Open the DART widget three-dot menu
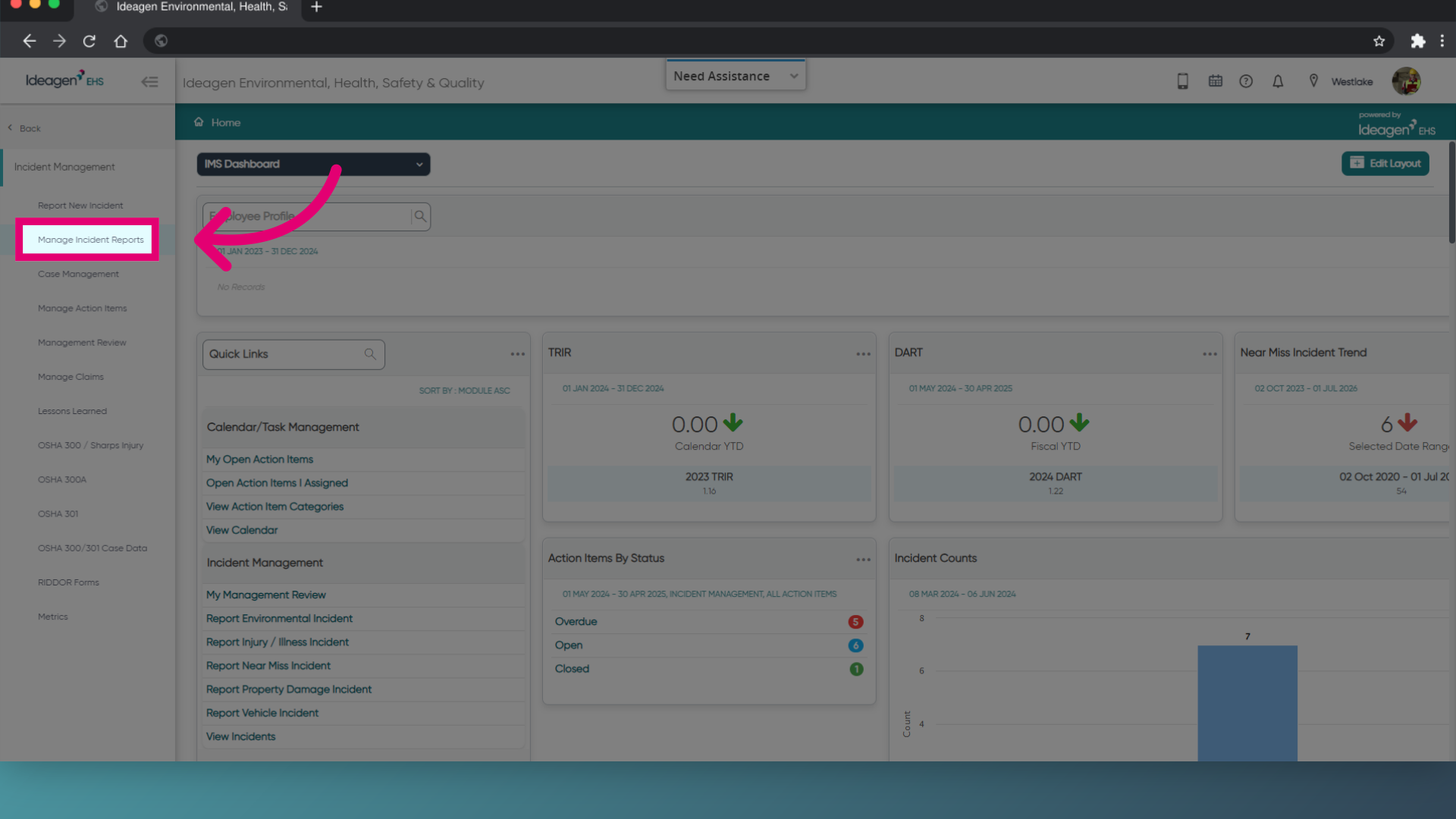The height and width of the screenshot is (819, 1456). [1210, 354]
